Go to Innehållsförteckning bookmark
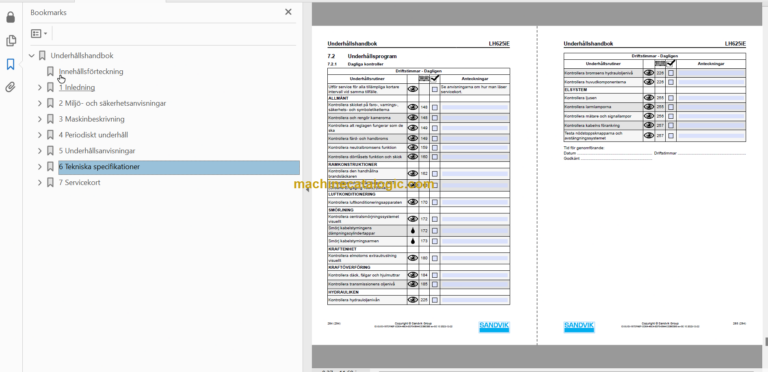 [x=91, y=71]
